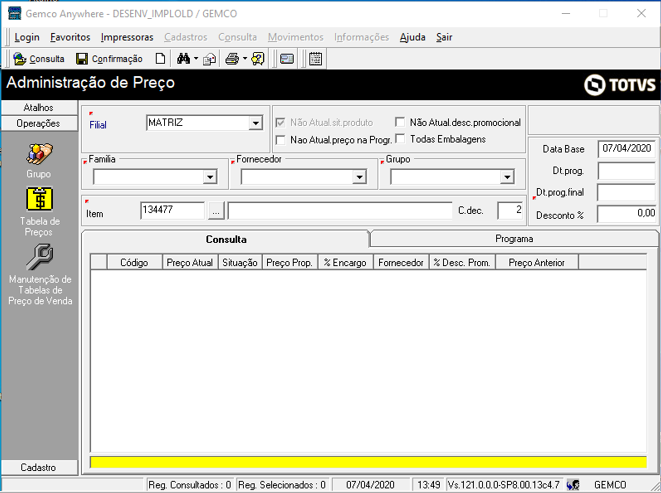Click the Preço Anterior column header
Screen dimensions: 661x493
(x=537, y=262)
